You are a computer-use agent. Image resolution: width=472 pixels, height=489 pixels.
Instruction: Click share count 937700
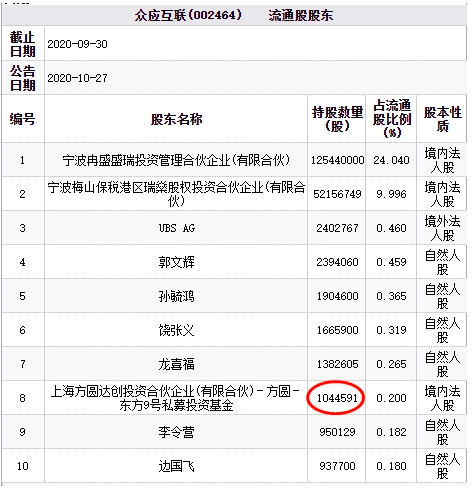pos(337,466)
